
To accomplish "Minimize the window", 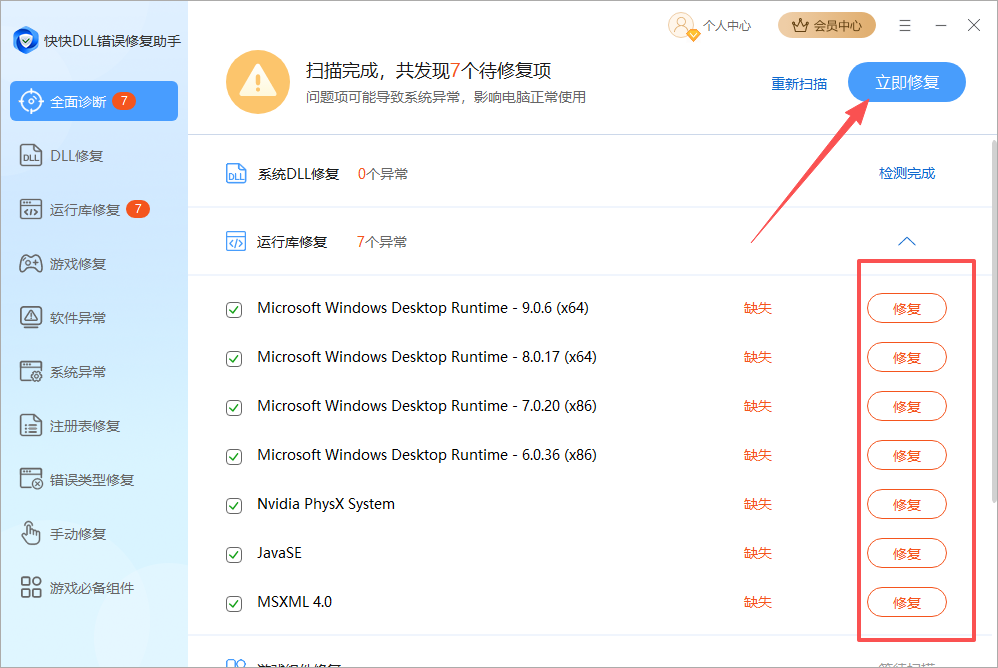I will pos(941,25).
